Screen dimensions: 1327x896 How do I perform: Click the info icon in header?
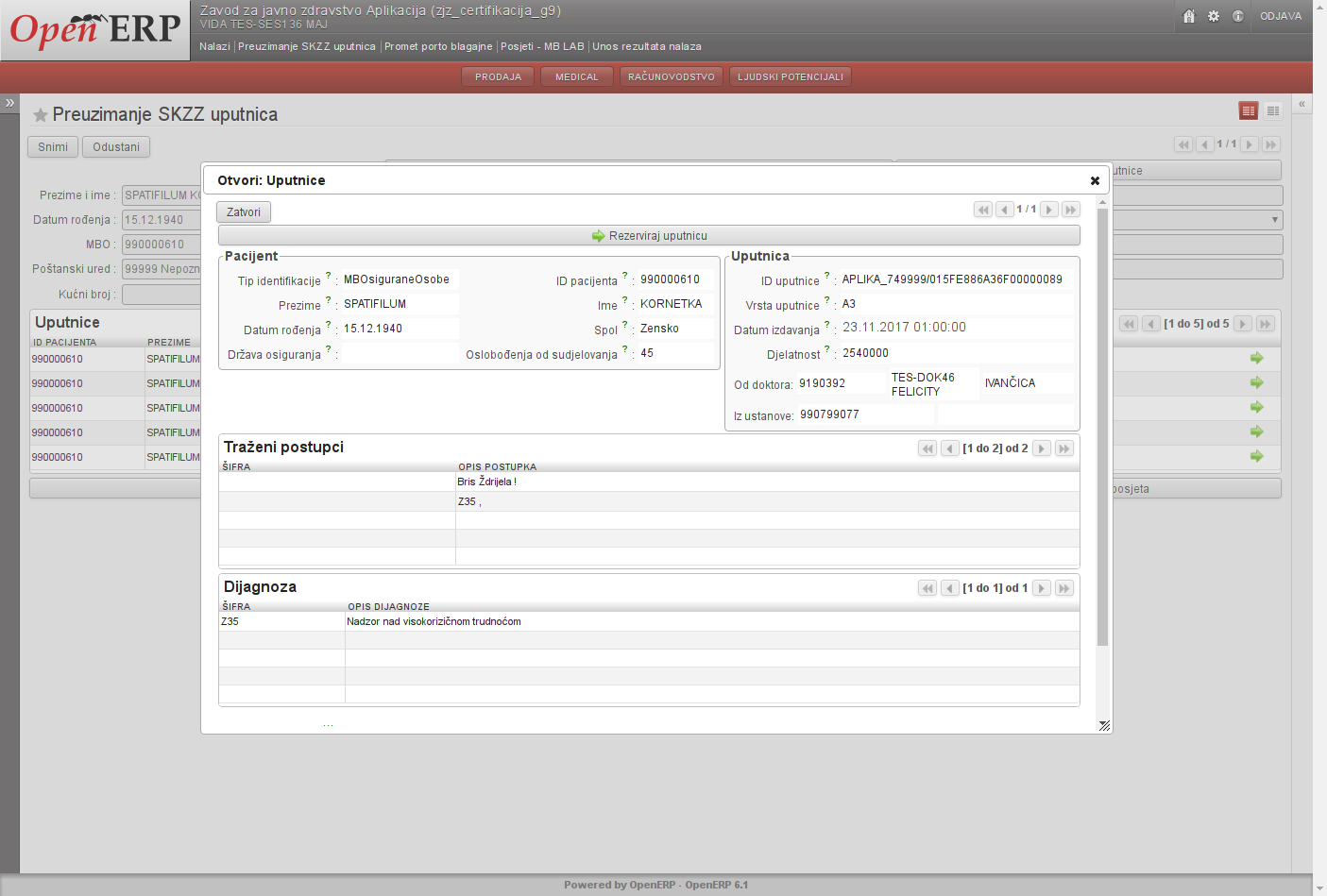tap(1238, 16)
